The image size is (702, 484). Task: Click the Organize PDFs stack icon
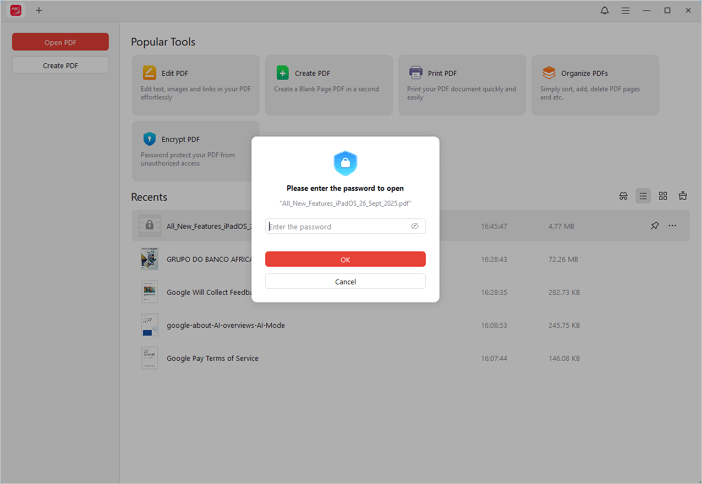click(549, 73)
